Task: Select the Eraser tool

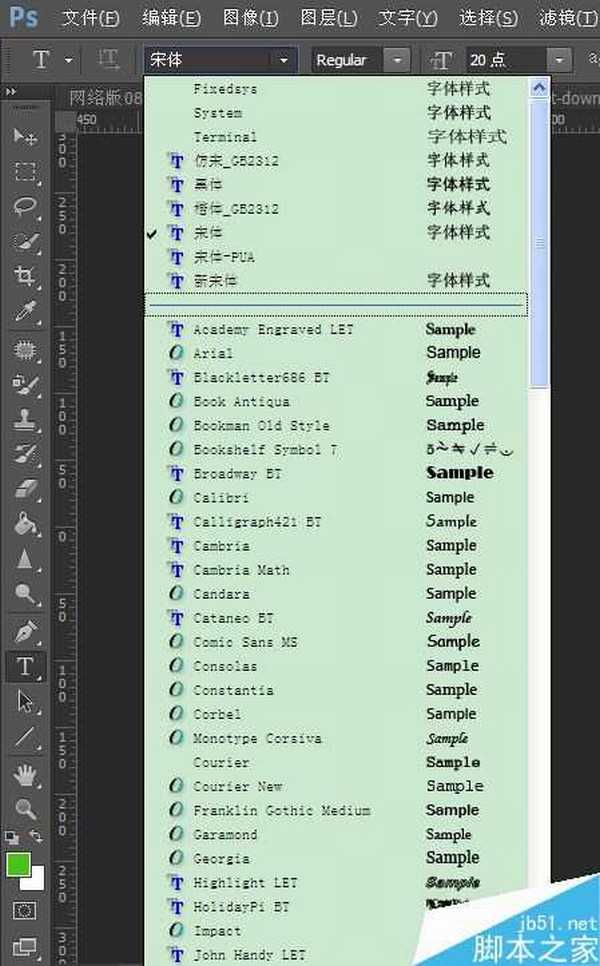Action: 25,489
